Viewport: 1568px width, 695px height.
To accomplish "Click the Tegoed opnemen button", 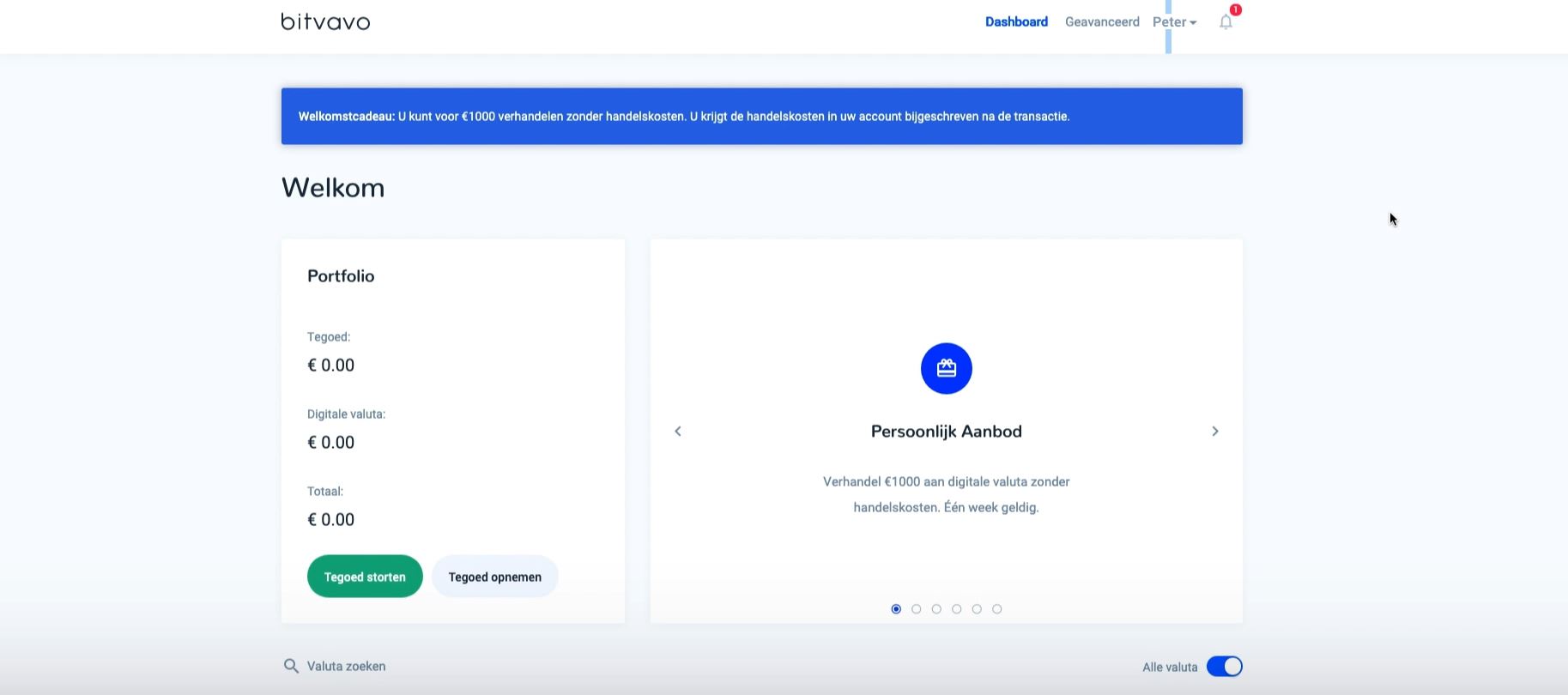I will [494, 577].
